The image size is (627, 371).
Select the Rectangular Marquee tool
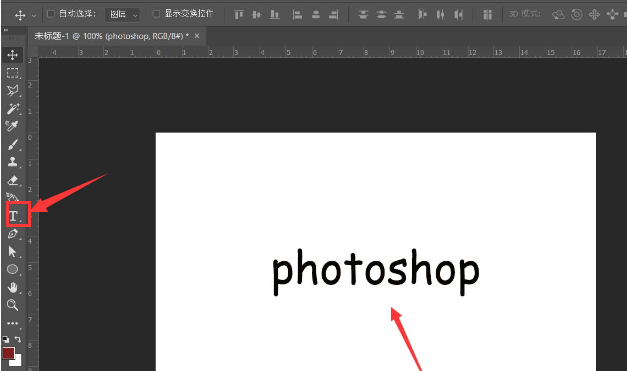(12, 73)
